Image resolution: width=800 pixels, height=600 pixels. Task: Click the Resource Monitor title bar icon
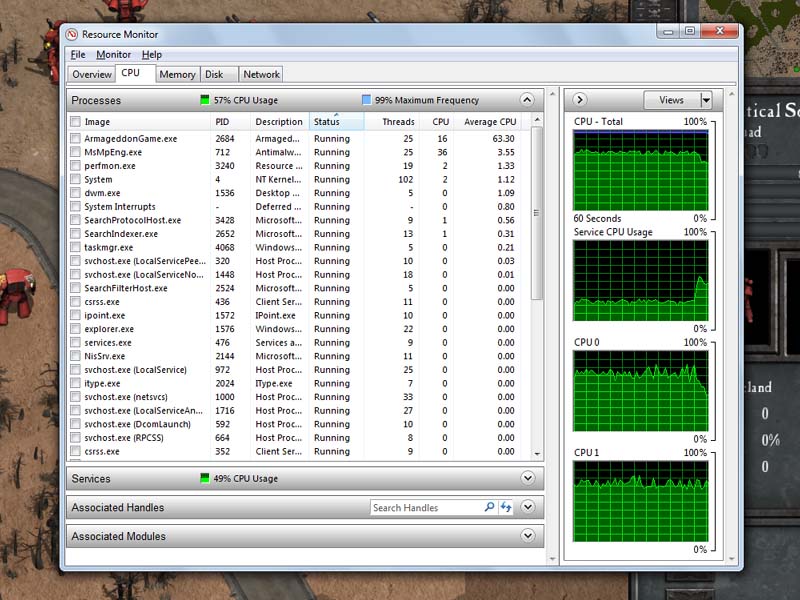(72, 34)
